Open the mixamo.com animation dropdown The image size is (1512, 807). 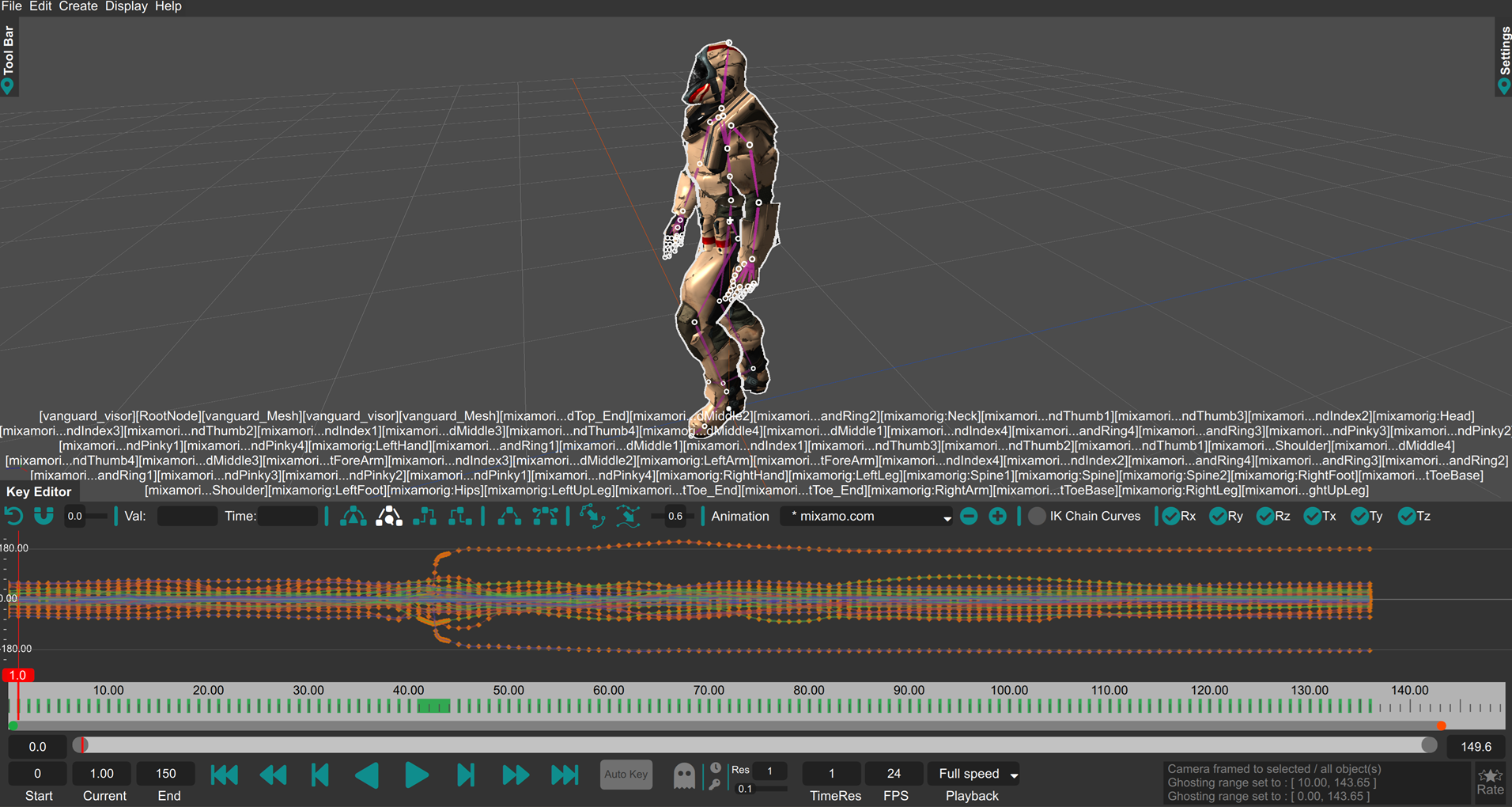(868, 517)
